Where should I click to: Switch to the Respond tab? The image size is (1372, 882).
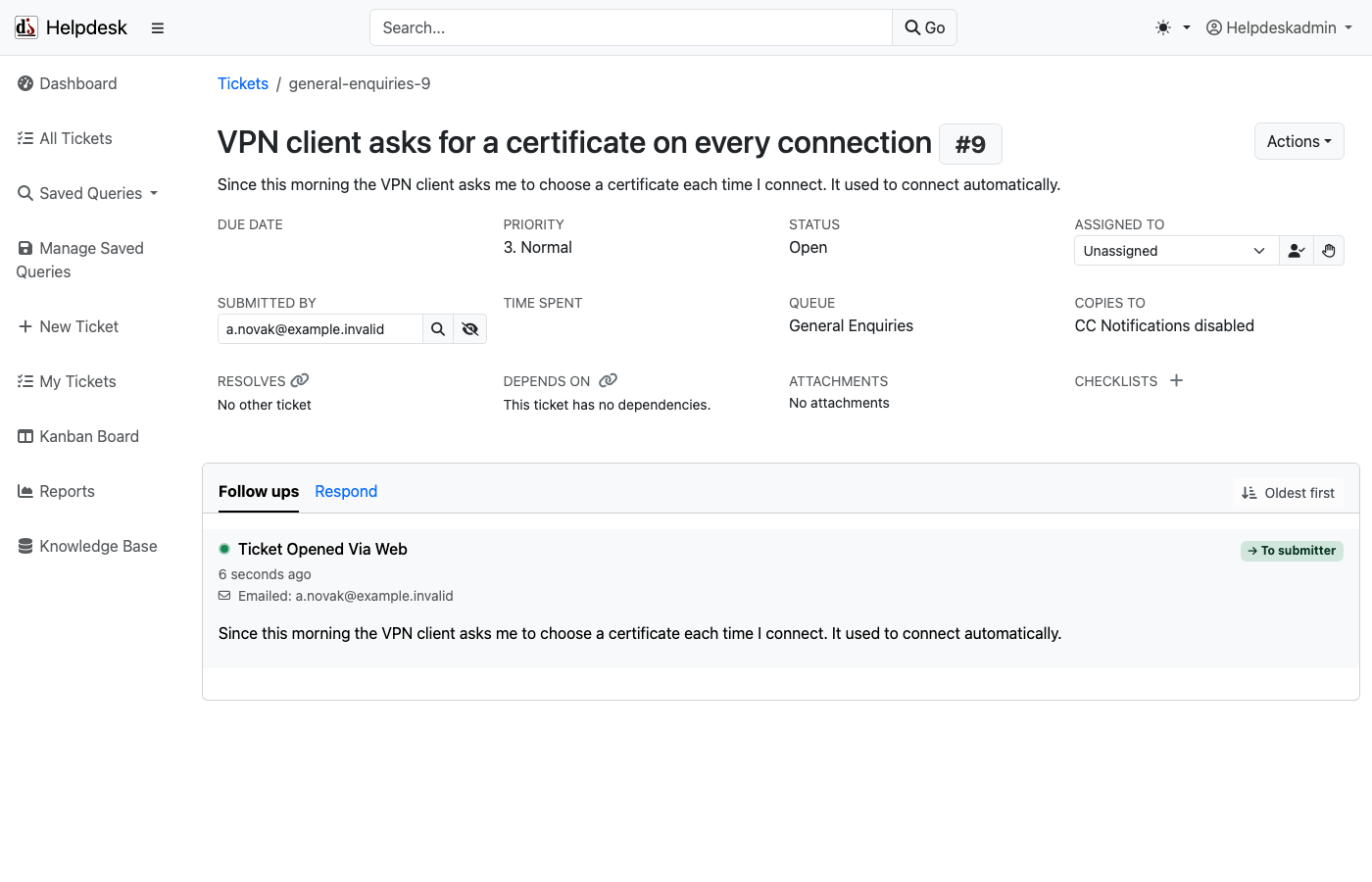(x=346, y=491)
